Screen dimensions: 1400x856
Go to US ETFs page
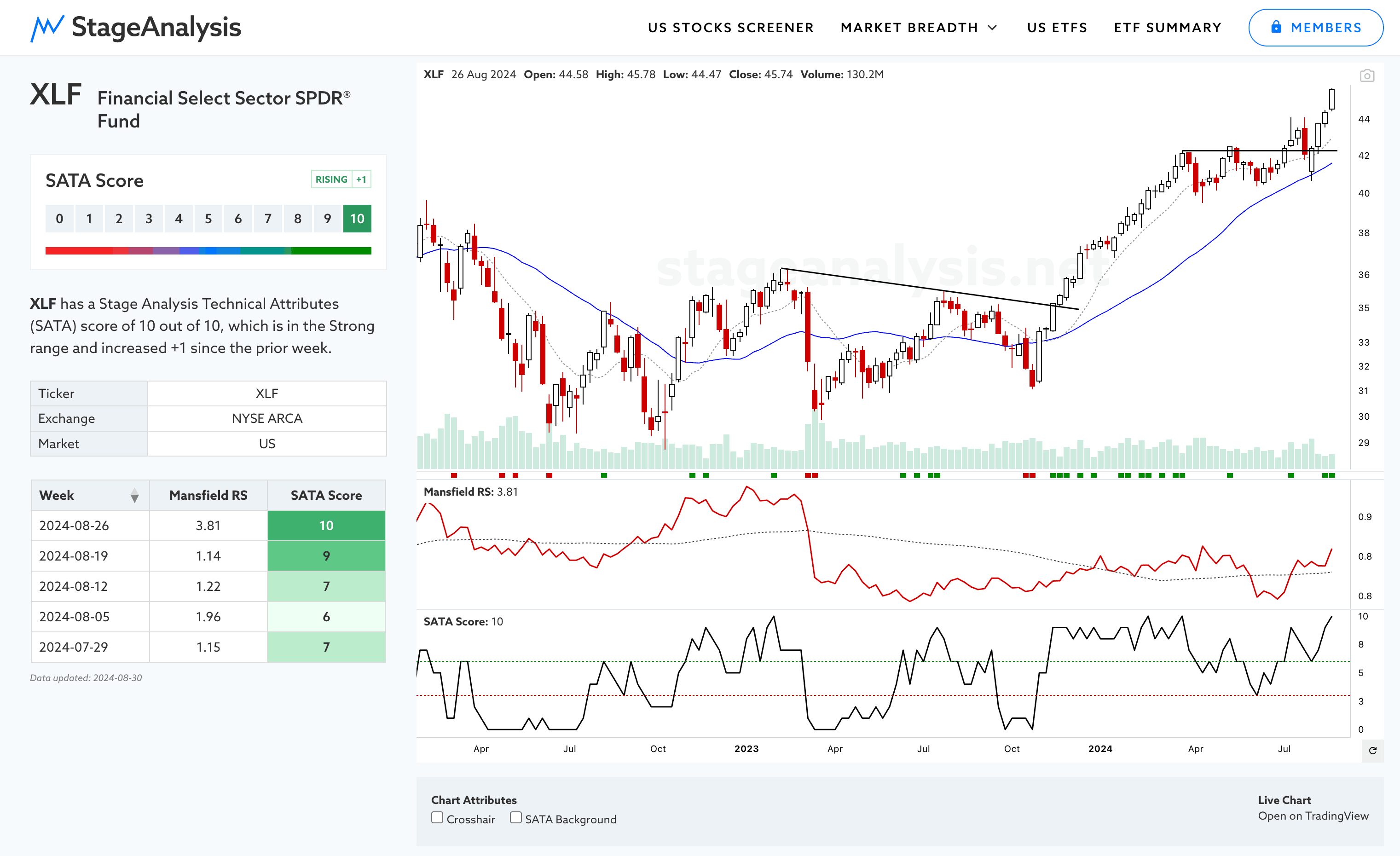[1057, 28]
